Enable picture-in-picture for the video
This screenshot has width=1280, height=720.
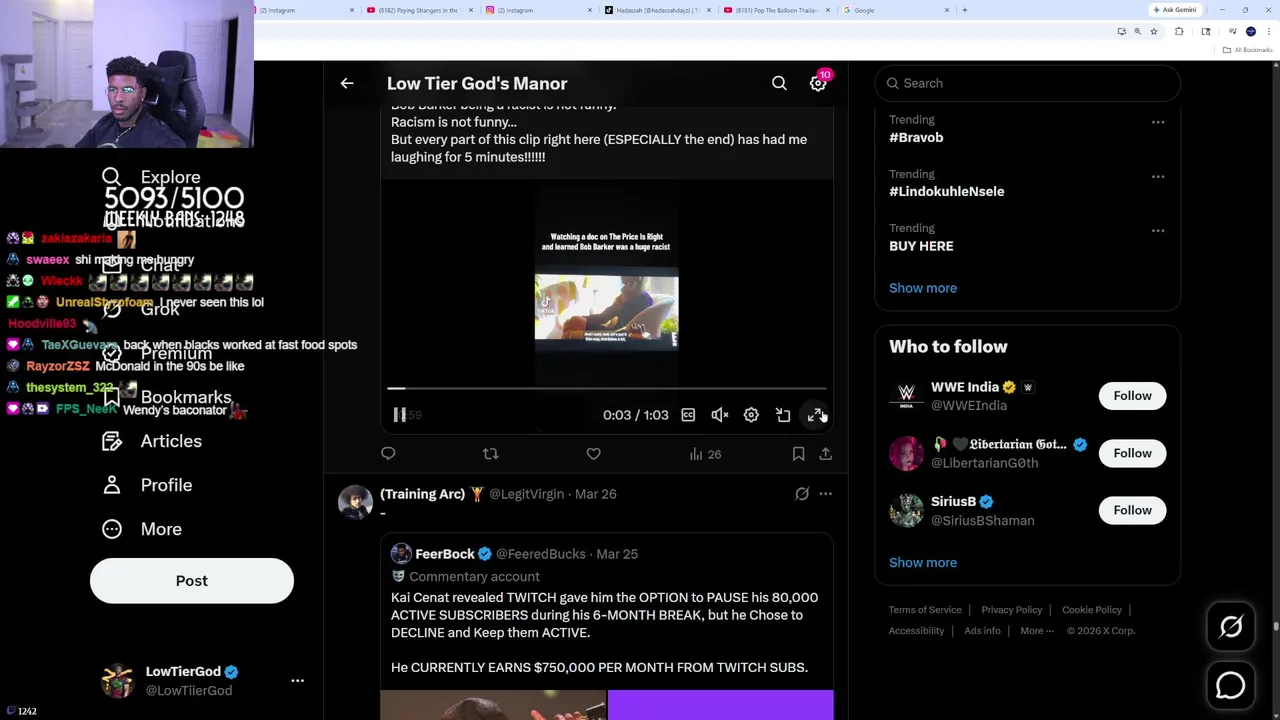783,415
